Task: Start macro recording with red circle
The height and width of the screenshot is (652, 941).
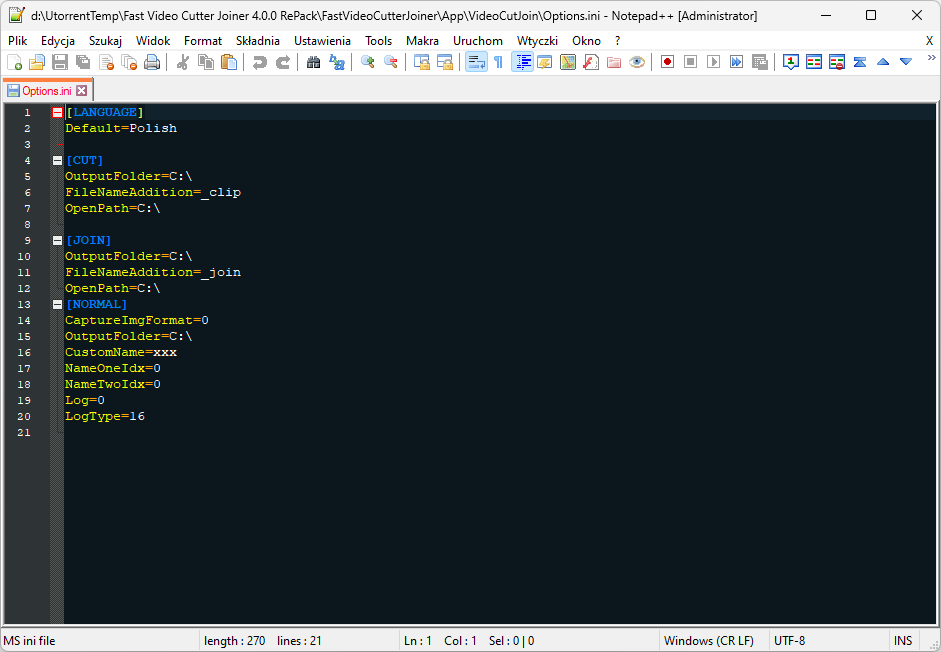Action: coord(667,62)
